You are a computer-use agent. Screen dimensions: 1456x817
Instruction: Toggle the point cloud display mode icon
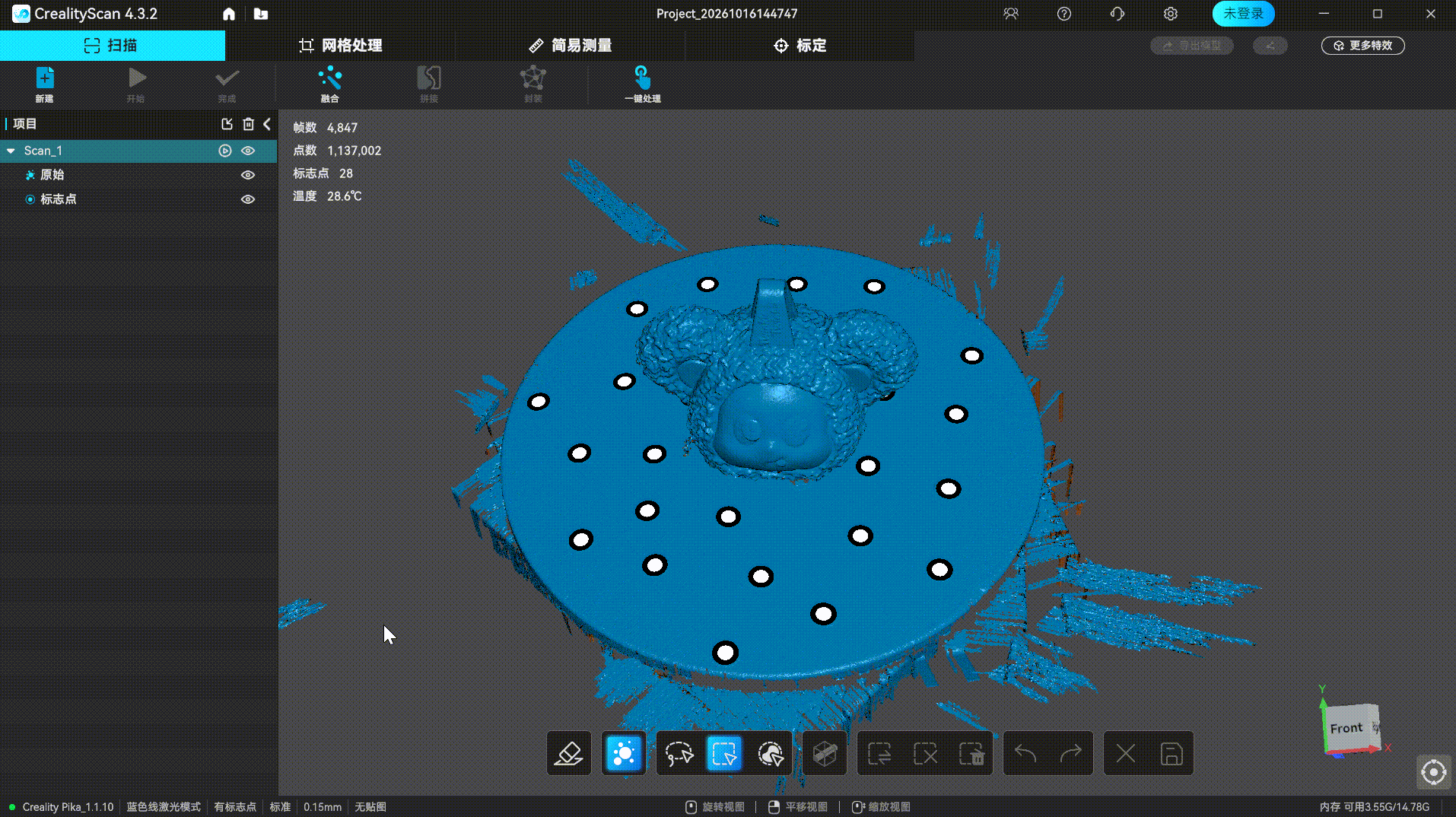pos(623,754)
